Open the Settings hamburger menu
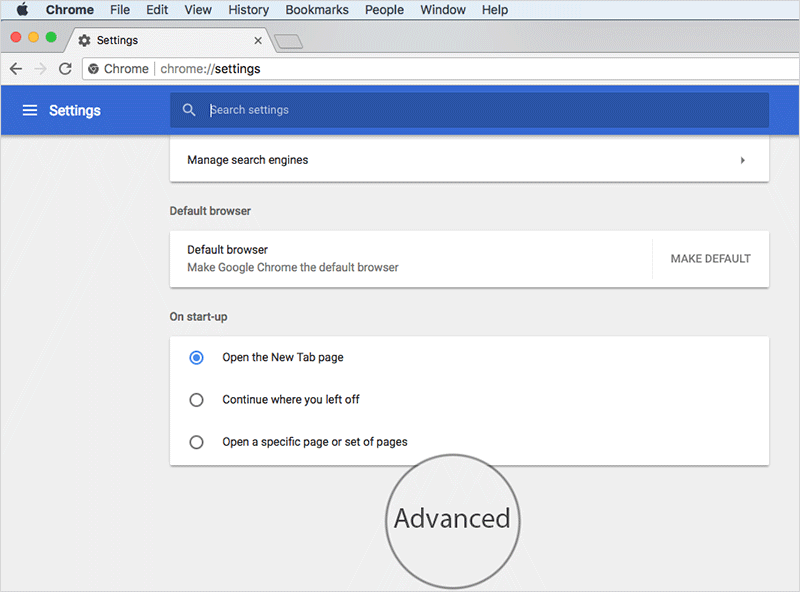 [x=30, y=110]
